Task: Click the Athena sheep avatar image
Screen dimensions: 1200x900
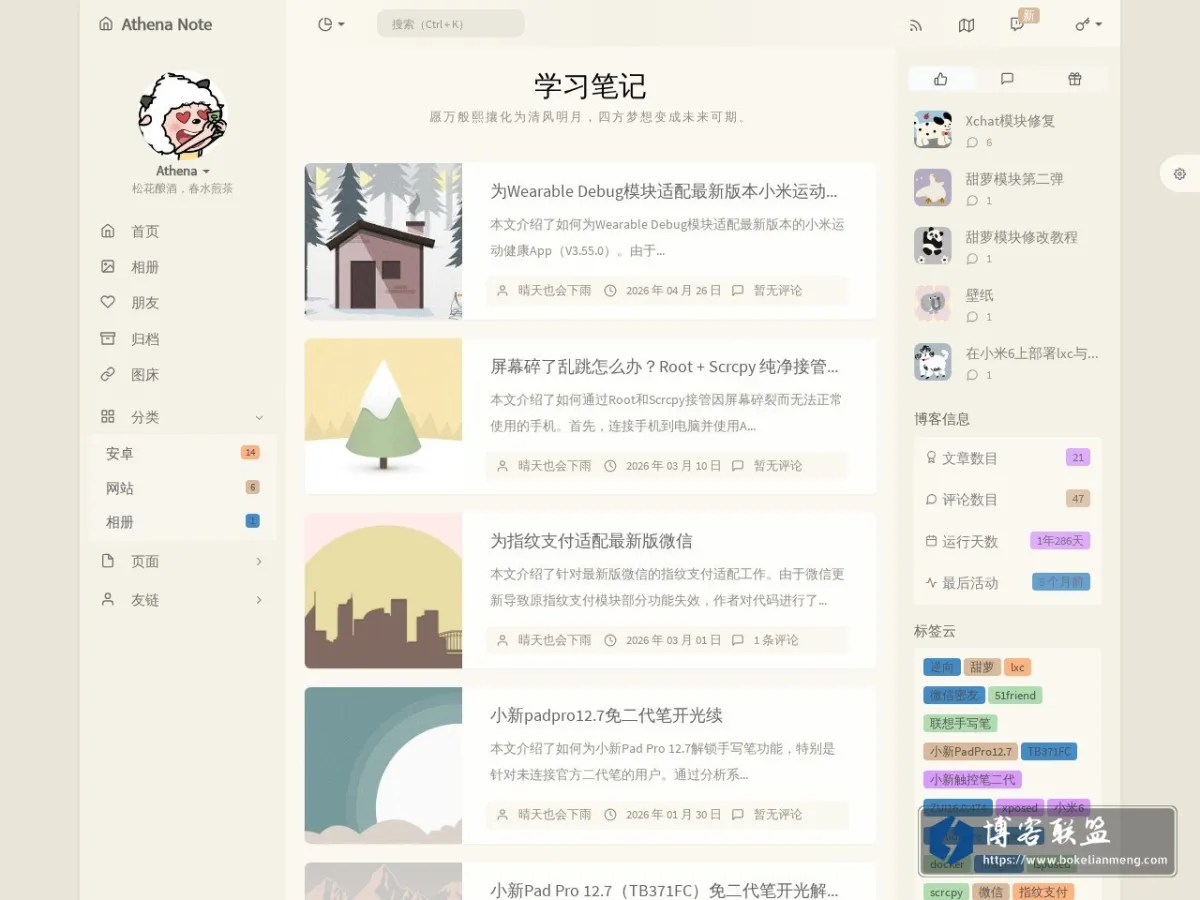Action: click(183, 116)
